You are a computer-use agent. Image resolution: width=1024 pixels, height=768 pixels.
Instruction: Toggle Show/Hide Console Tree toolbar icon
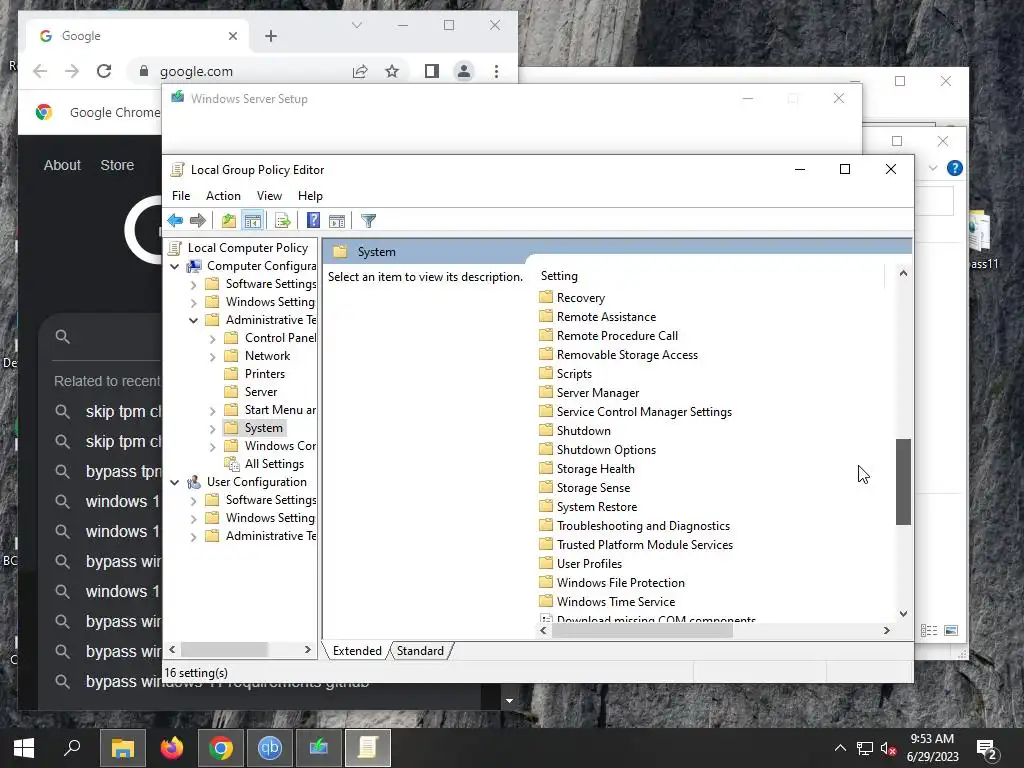253,221
